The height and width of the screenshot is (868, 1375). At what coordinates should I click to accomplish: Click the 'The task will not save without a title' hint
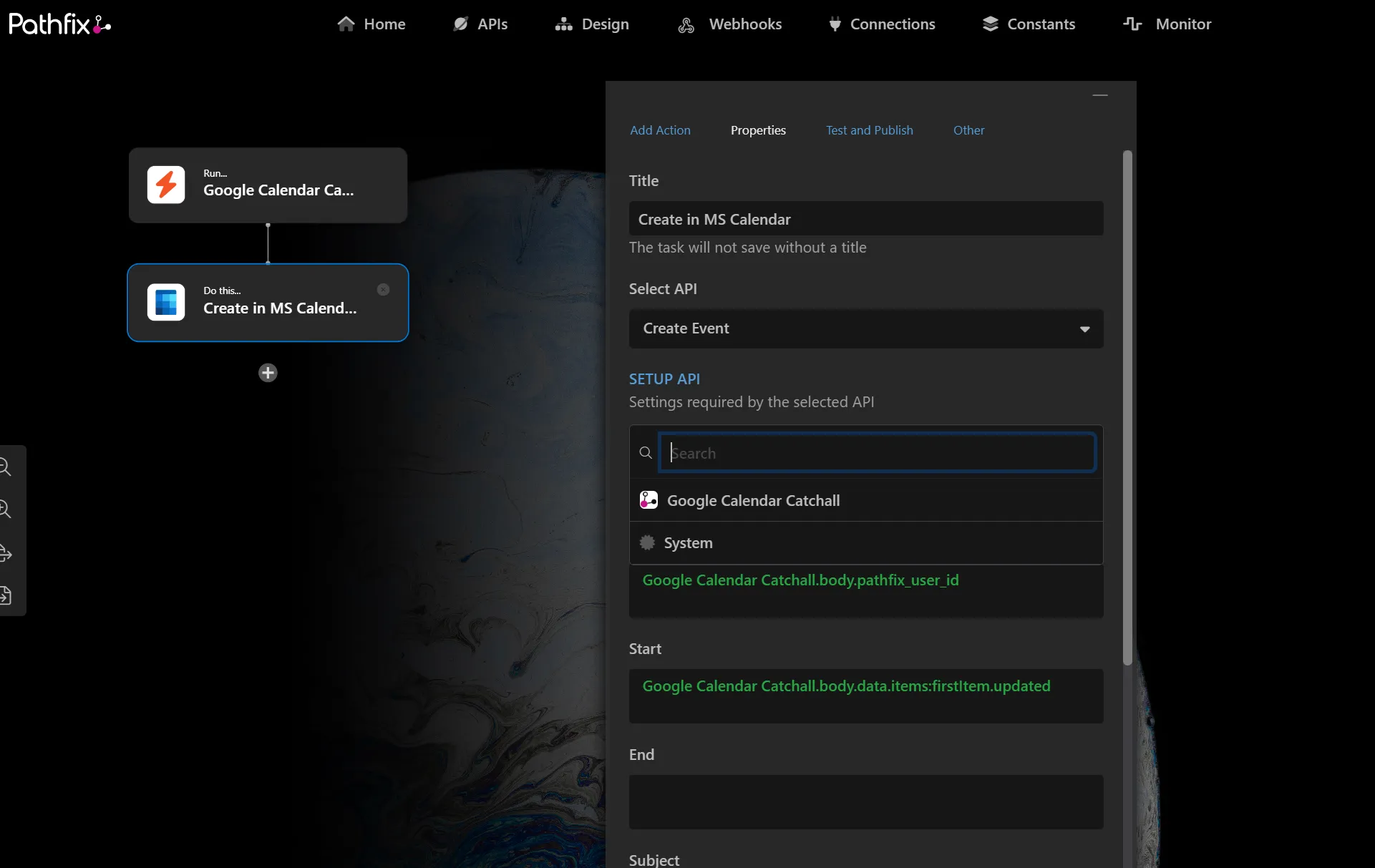click(x=748, y=248)
